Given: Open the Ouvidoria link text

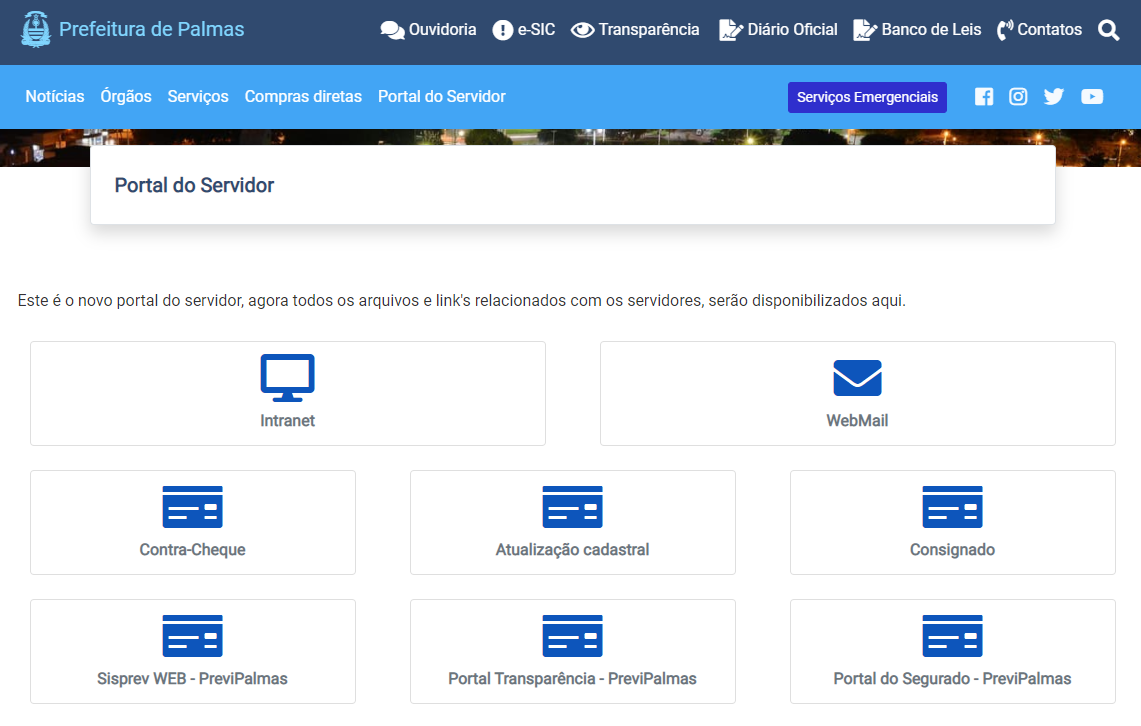Looking at the screenshot, I should coord(442,30).
